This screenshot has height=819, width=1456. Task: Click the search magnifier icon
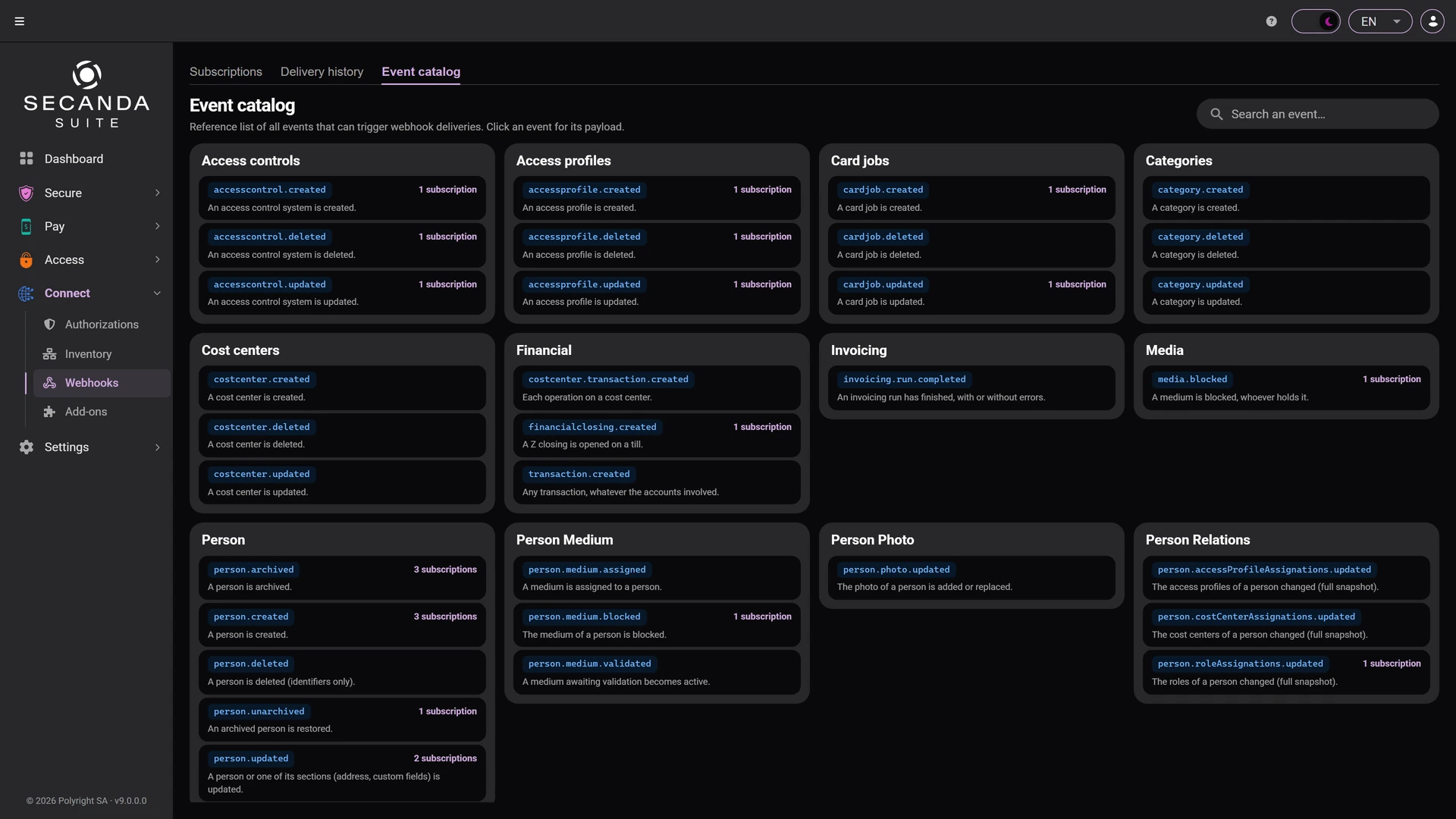pyautogui.click(x=1216, y=114)
